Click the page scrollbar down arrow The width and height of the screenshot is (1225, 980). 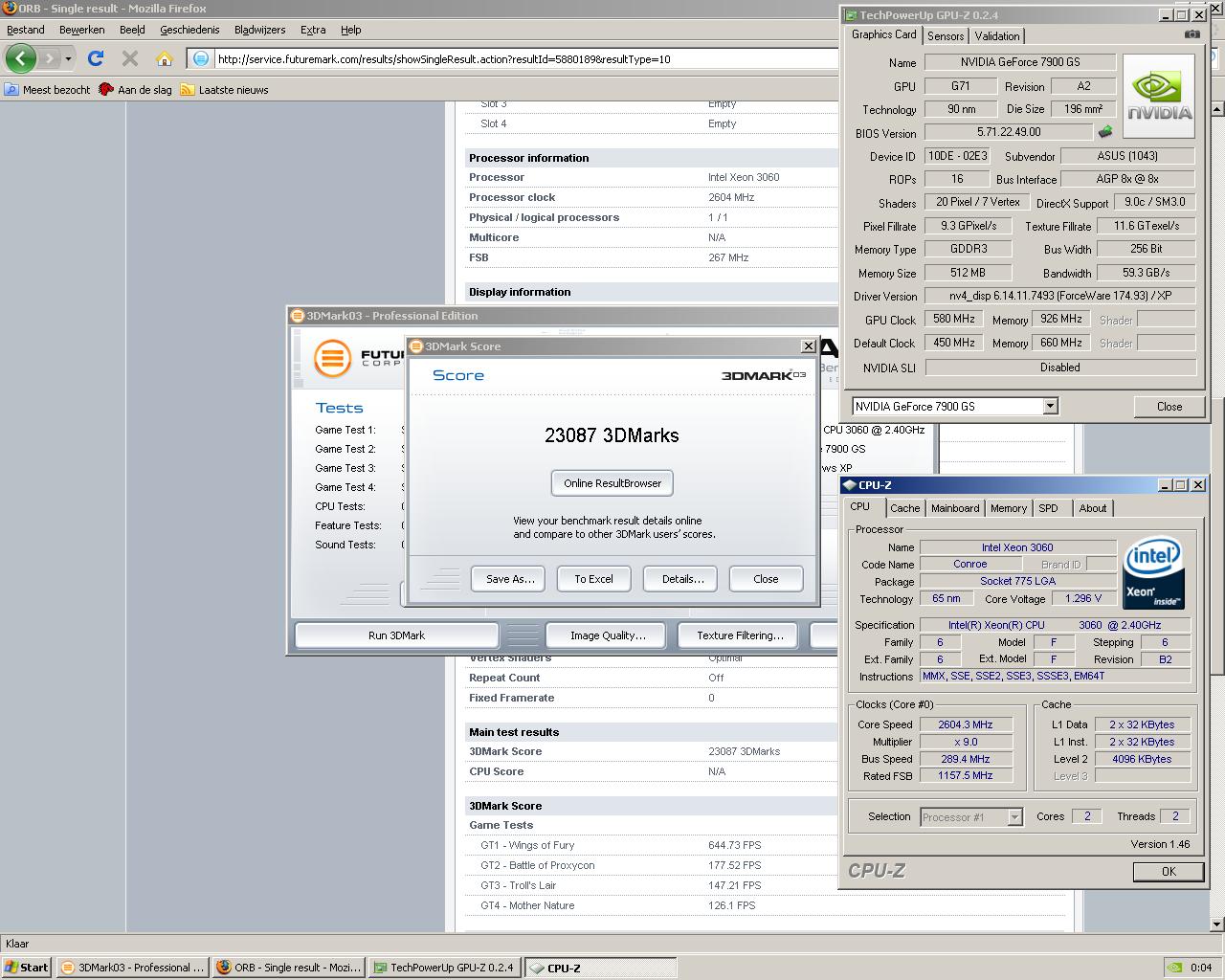[x=1216, y=924]
